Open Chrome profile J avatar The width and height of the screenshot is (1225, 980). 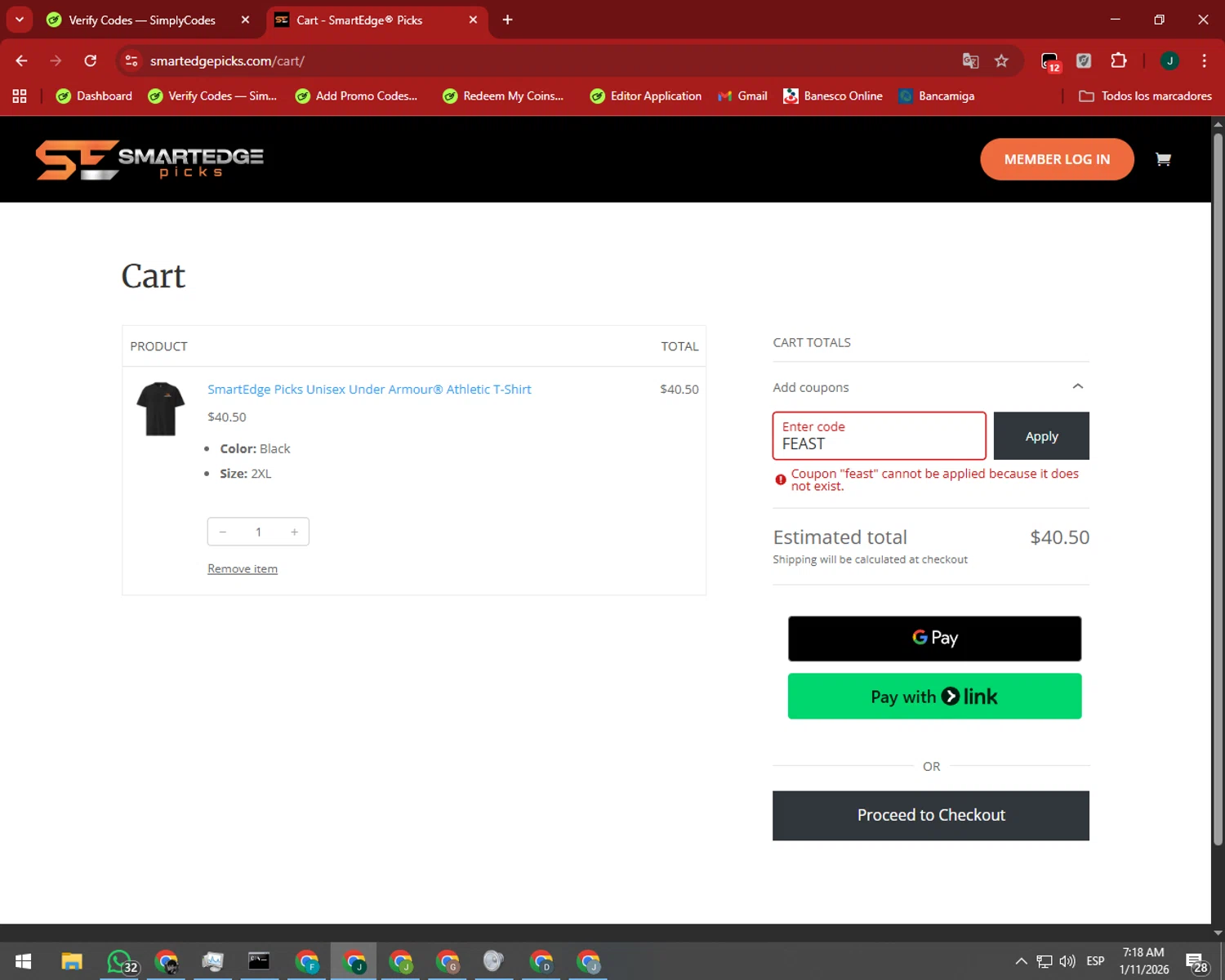[1169, 60]
